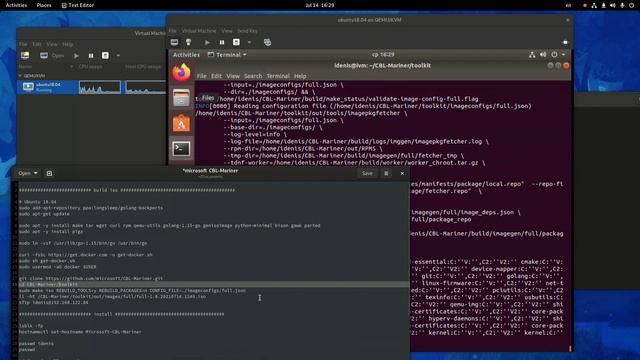Open the Text Editor app menu in top bar
This screenshot has width=640, height=360.
click(x=78, y=5)
